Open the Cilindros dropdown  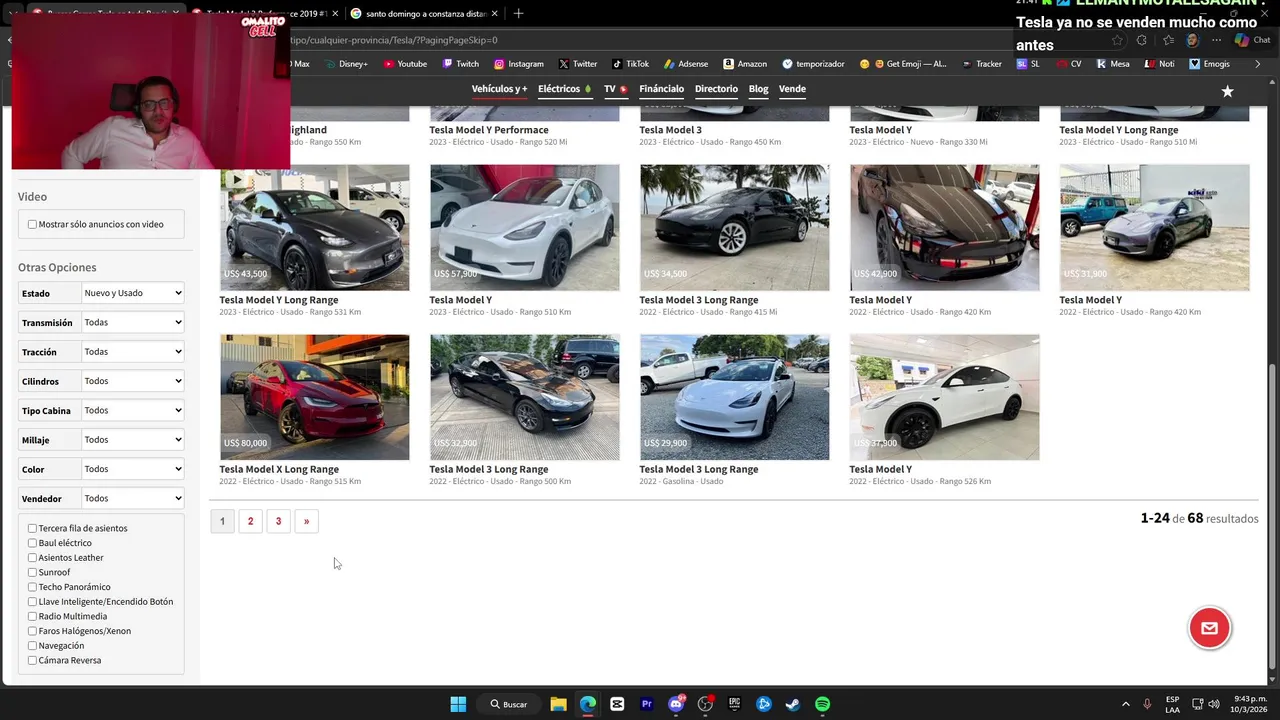click(133, 381)
